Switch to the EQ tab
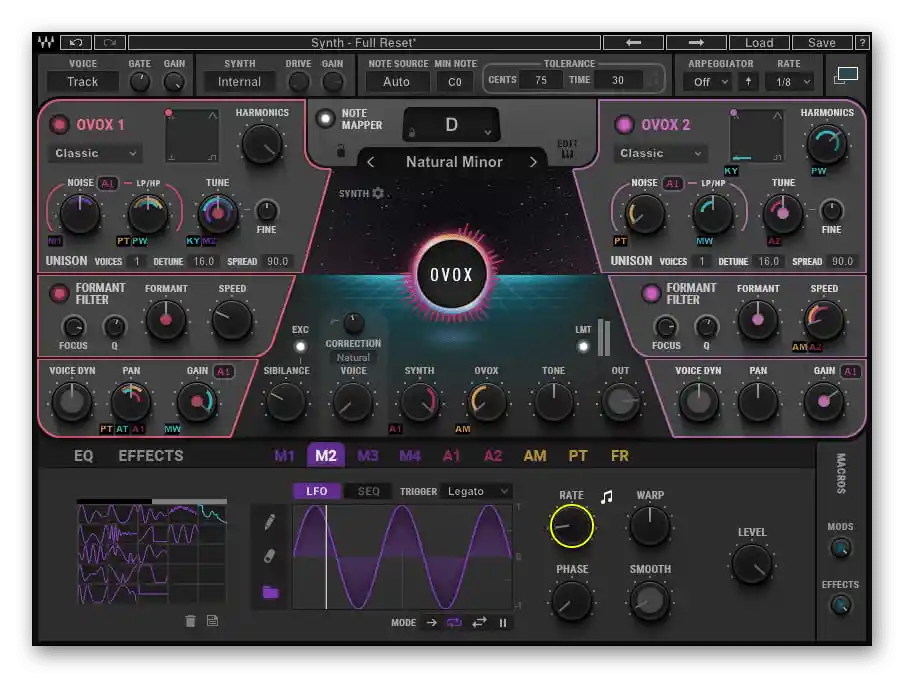 (83, 456)
